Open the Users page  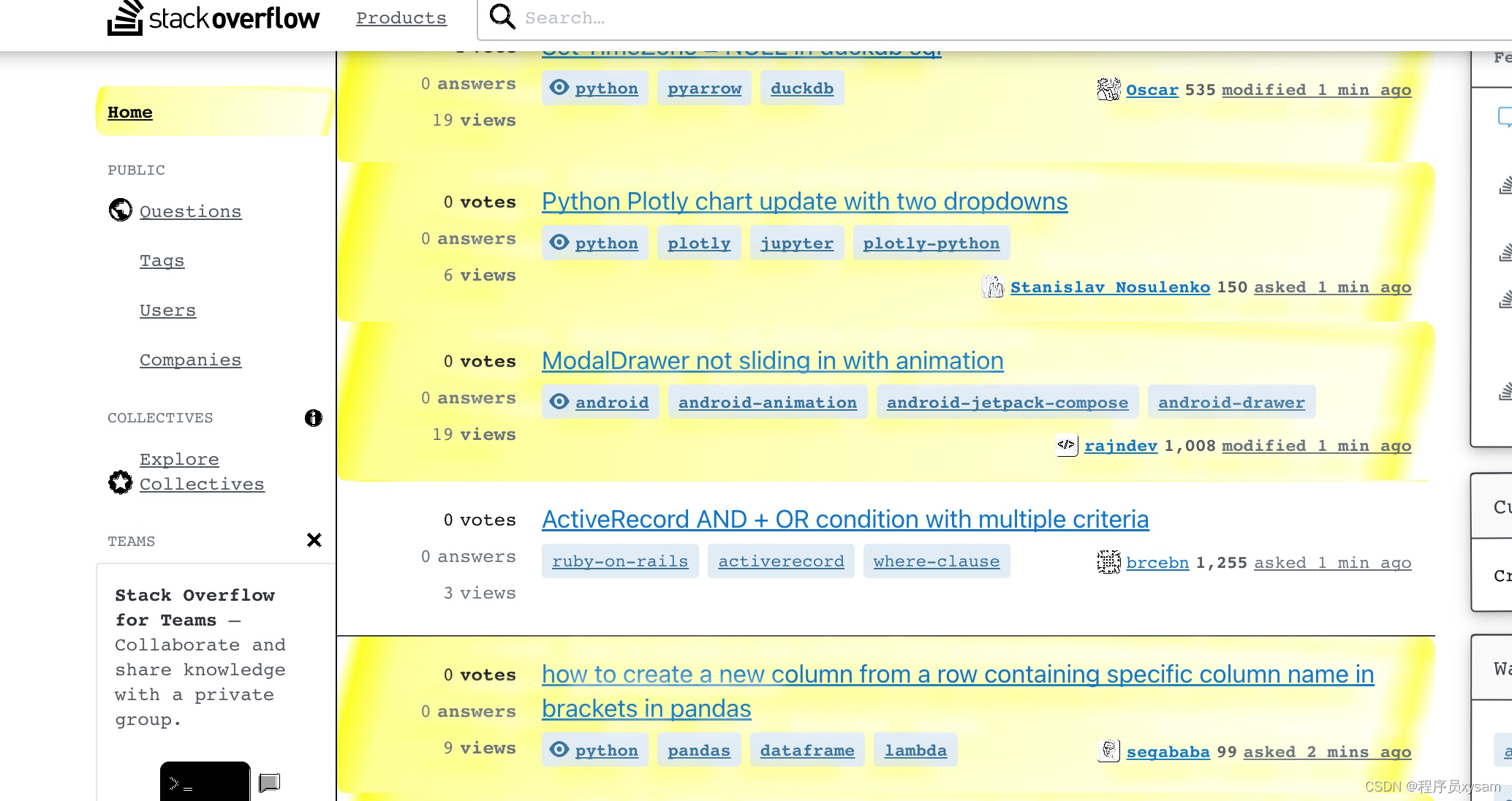point(167,310)
